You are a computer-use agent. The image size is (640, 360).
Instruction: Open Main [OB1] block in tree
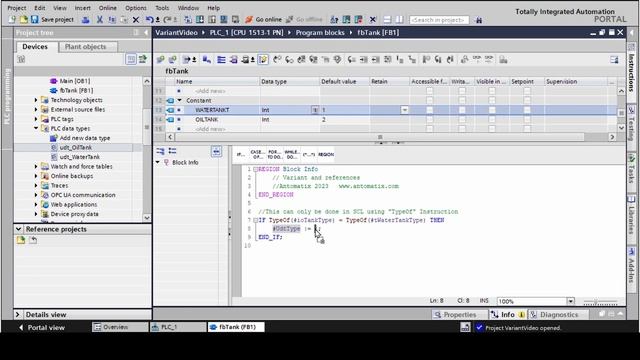pos(75,81)
